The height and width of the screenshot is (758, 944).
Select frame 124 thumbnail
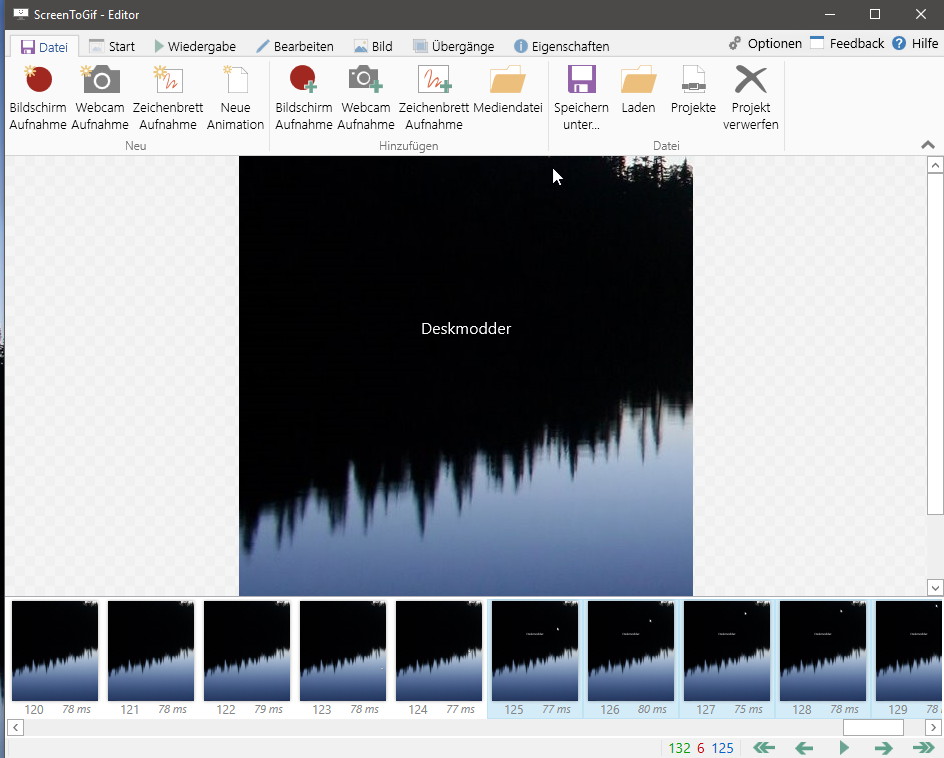pos(439,651)
